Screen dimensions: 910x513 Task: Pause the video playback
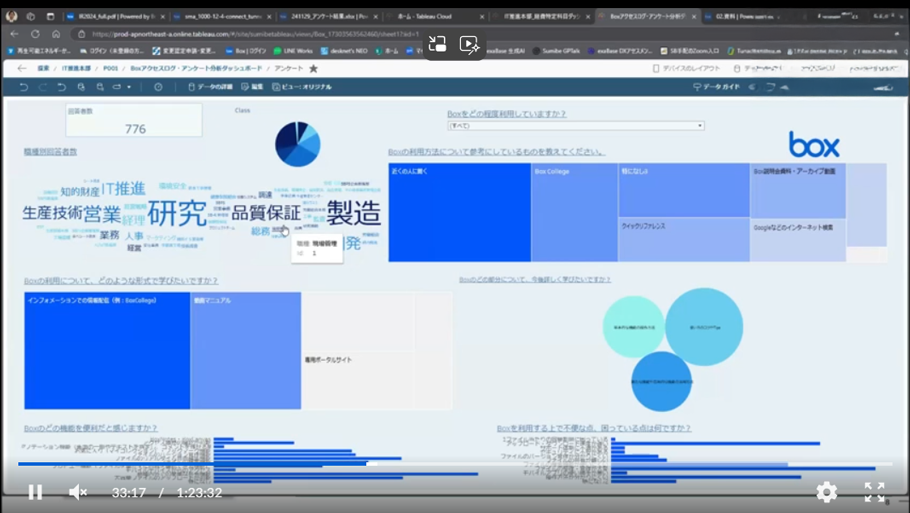35,492
